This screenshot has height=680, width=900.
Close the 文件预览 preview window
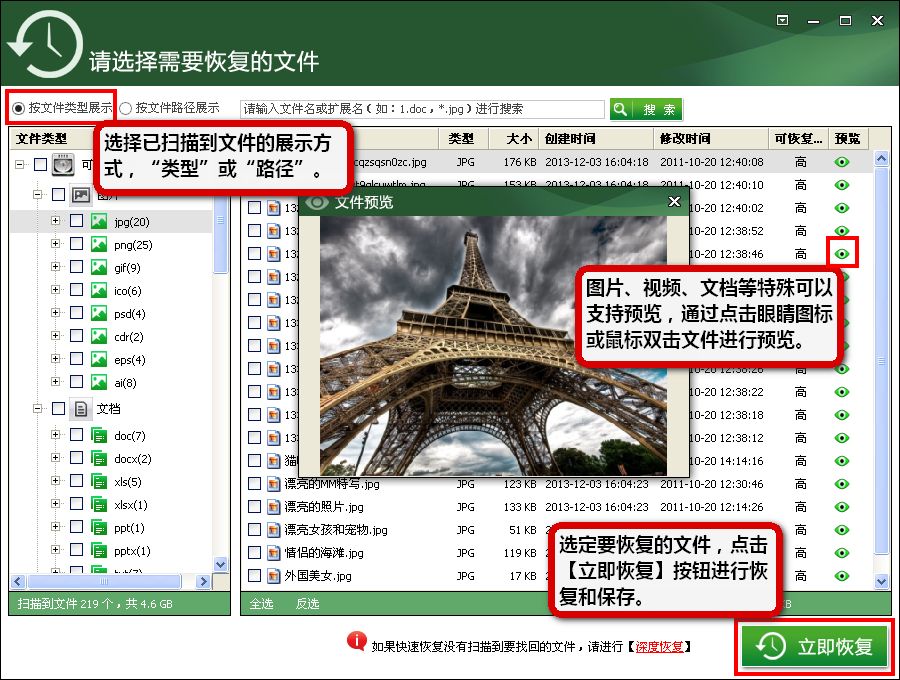click(x=674, y=201)
